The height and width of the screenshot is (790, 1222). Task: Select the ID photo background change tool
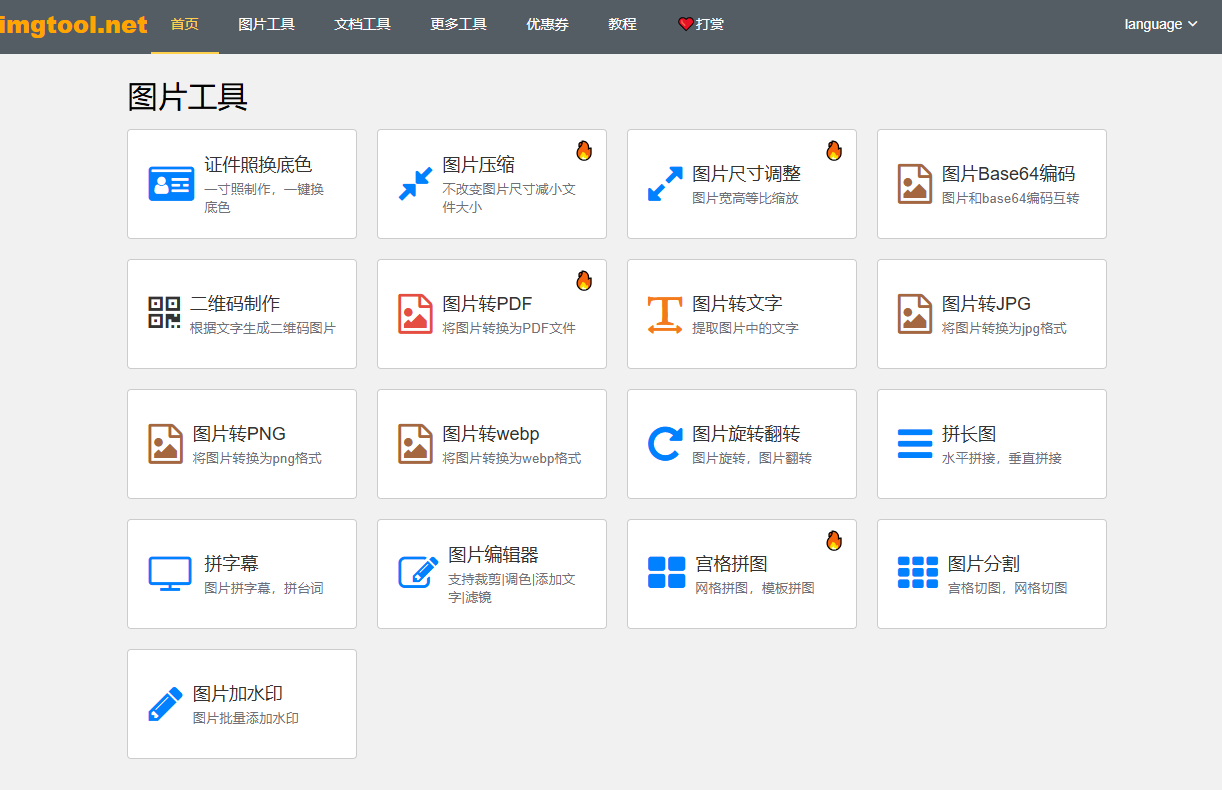(241, 184)
